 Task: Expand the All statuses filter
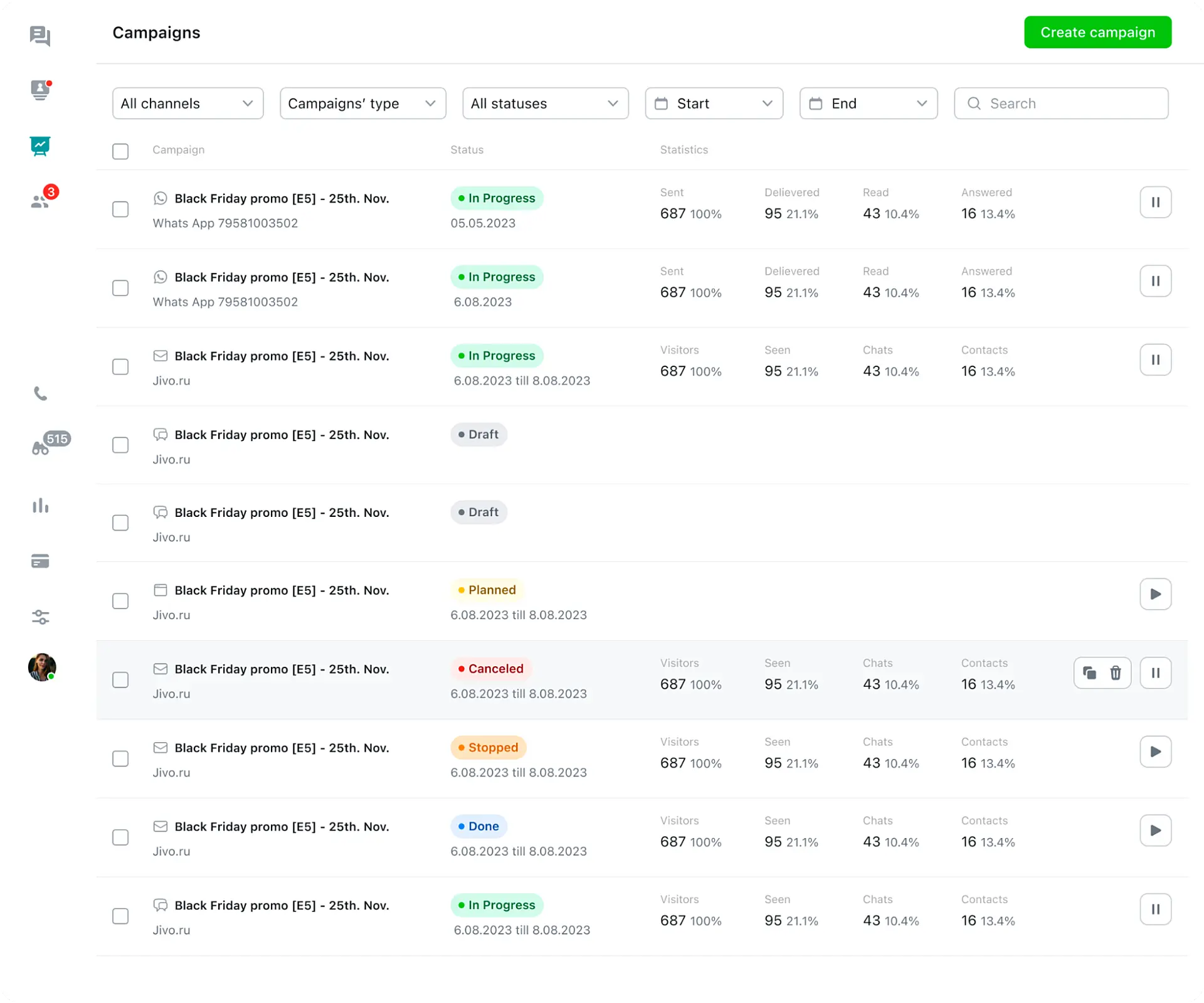point(545,103)
